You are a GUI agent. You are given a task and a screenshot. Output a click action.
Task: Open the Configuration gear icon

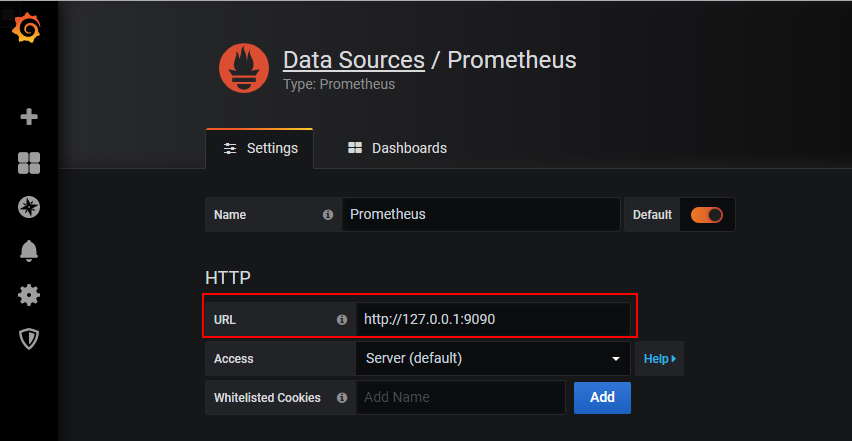click(x=29, y=295)
